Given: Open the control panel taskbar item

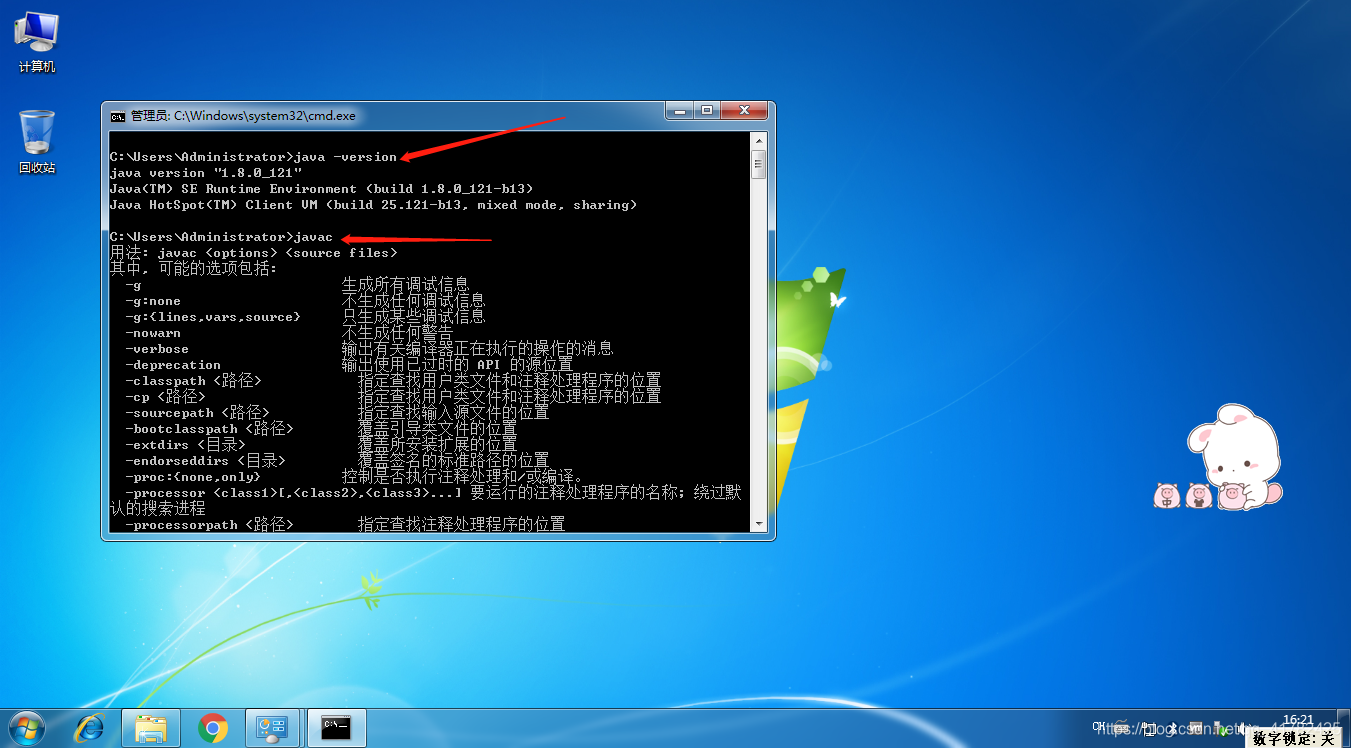Looking at the screenshot, I should point(272,728).
